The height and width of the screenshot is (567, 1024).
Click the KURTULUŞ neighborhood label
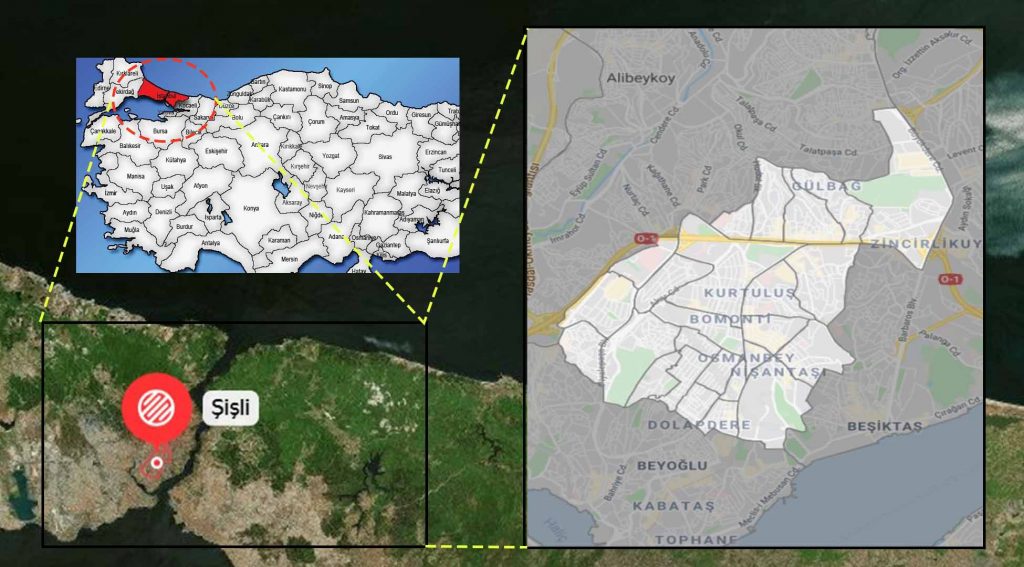tap(751, 293)
